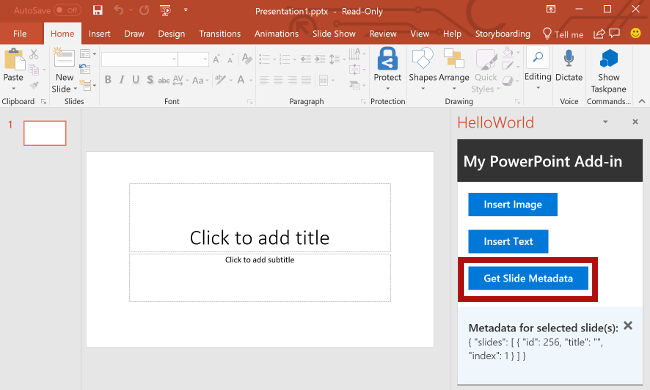Image resolution: width=650 pixels, height=390 pixels.
Task: Open Customize Quick Access Toolbar arrow
Action: coord(185,10)
